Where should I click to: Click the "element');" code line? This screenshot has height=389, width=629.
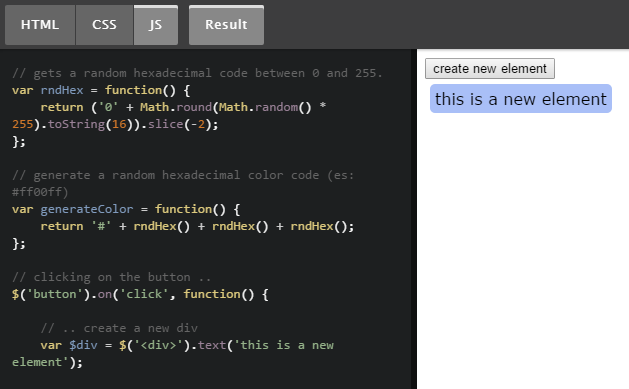pyautogui.click(x=47, y=362)
